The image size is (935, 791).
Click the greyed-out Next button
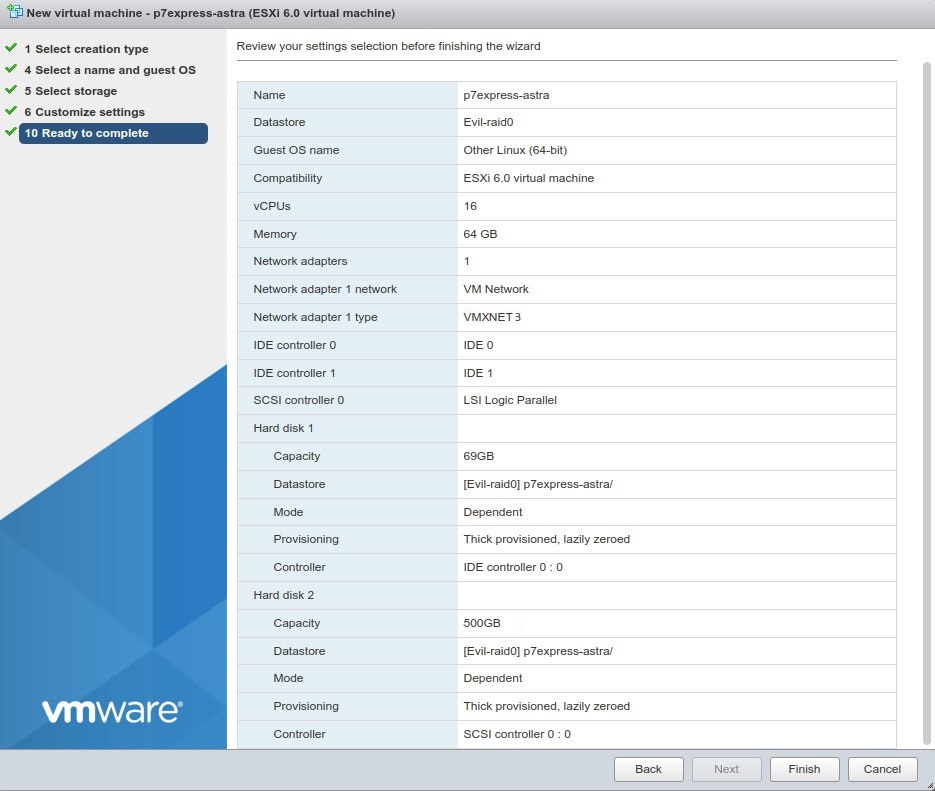(727, 769)
